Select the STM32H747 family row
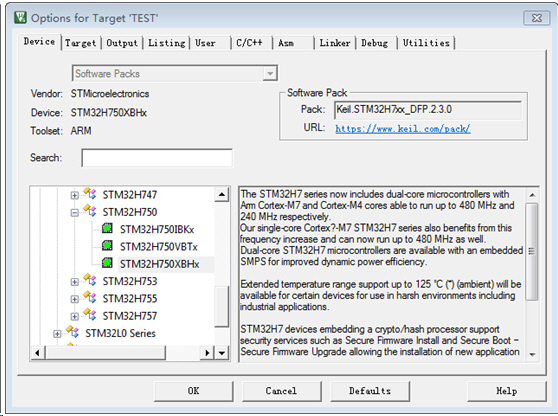The width and height of the screenshot is (558, 416). pyautogui.click(x=130, y=195)
